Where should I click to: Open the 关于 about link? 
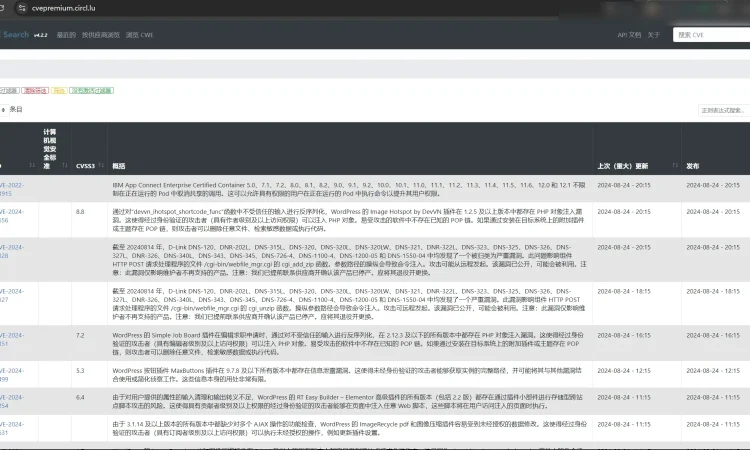coord(653,35)
